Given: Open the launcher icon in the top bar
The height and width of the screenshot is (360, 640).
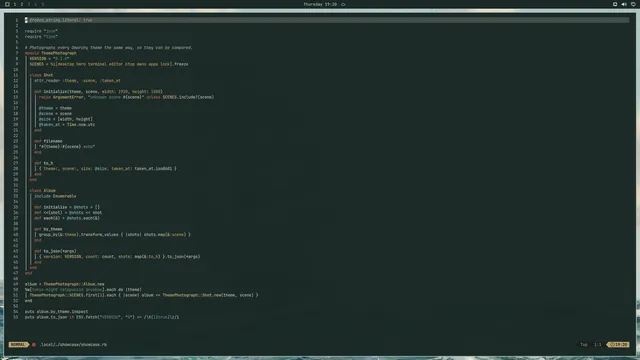Looking at the screenshot, I should tap(7, 4).
